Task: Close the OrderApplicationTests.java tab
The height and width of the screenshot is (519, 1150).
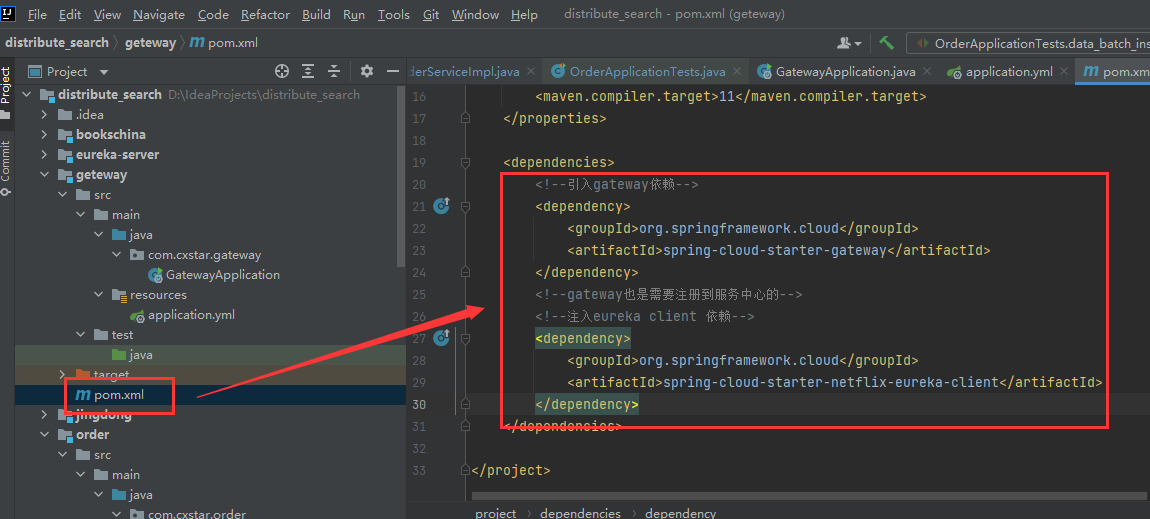Action: pyautogui.click(x=737, y=72)
